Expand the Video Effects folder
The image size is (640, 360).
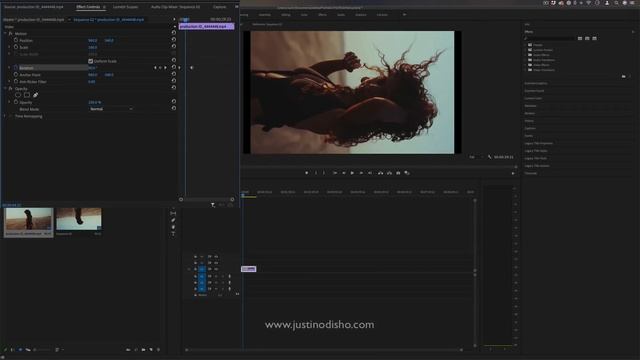click(x=525, y=65)
